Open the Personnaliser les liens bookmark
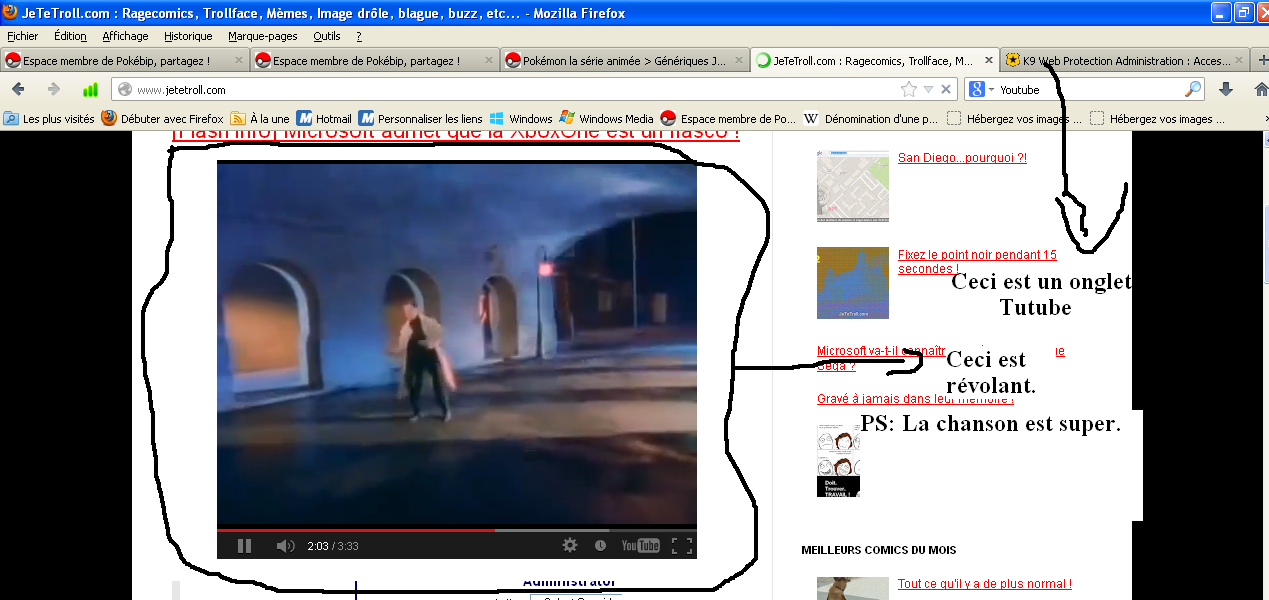Screen dimensions: 1269x600 coord(420,119)
